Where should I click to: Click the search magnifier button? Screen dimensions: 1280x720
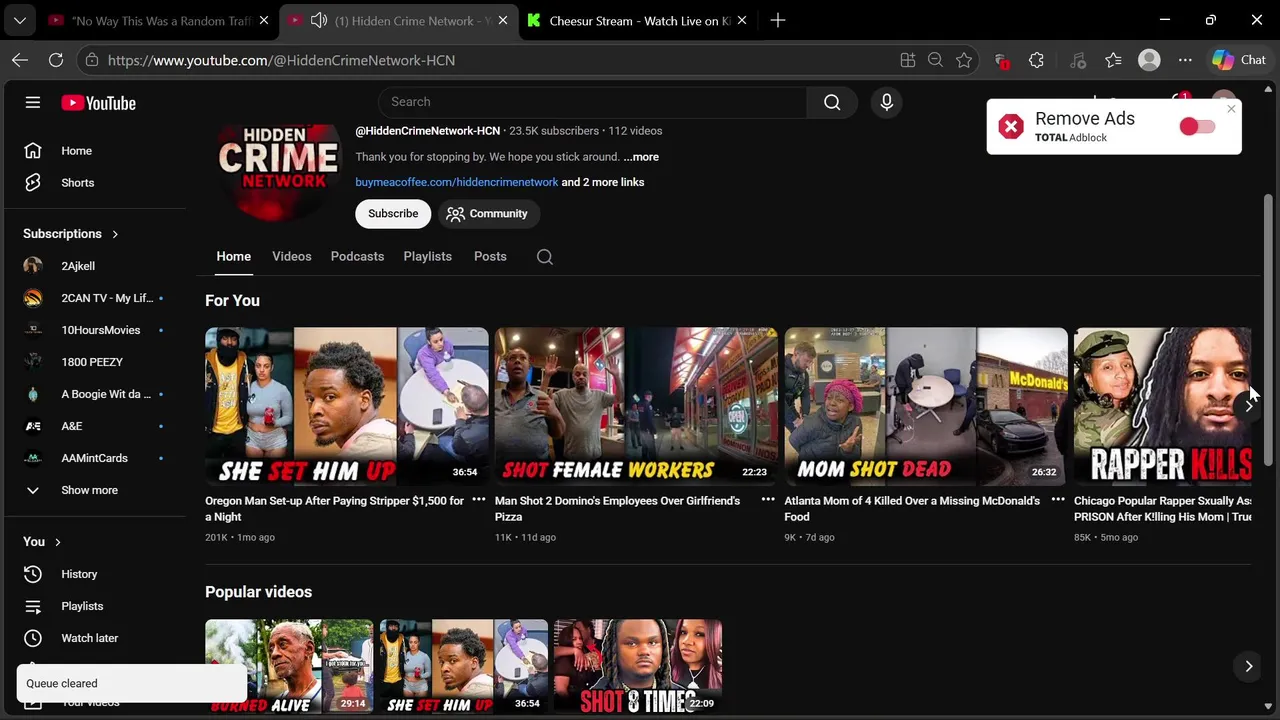click(832, 102)
